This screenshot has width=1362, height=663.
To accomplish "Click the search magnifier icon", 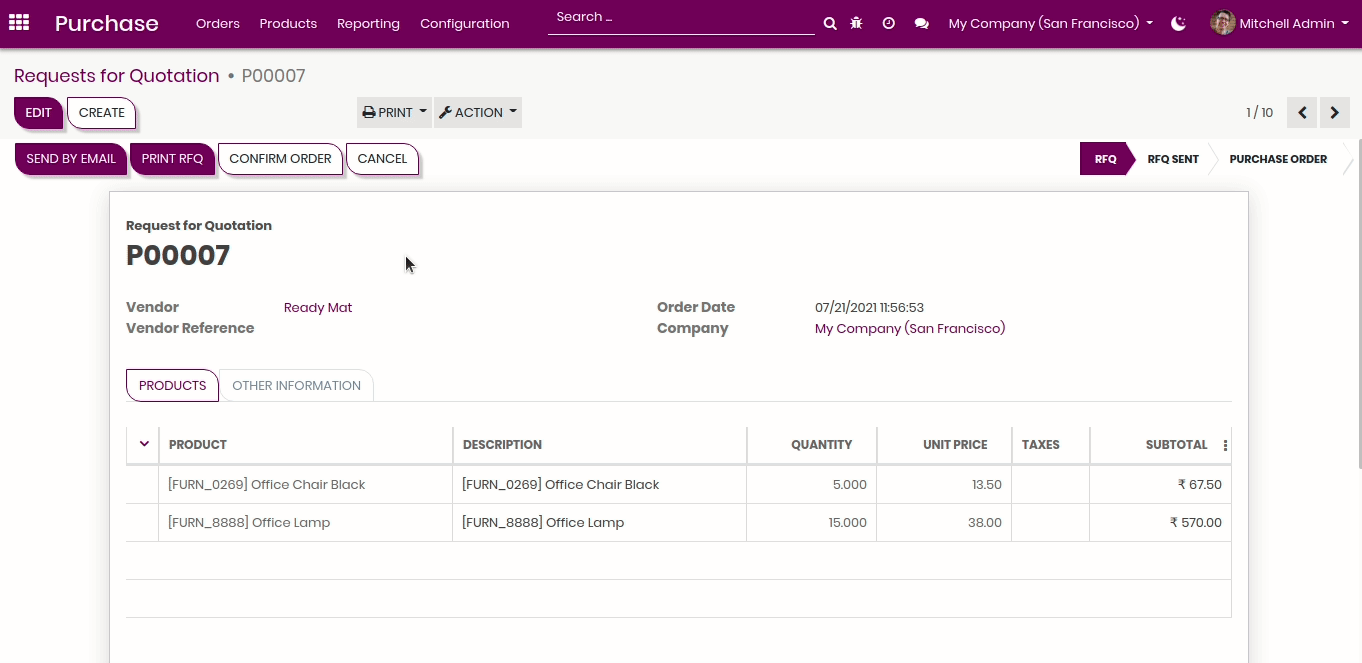I will pyautogui.click(x=830, y=23).
